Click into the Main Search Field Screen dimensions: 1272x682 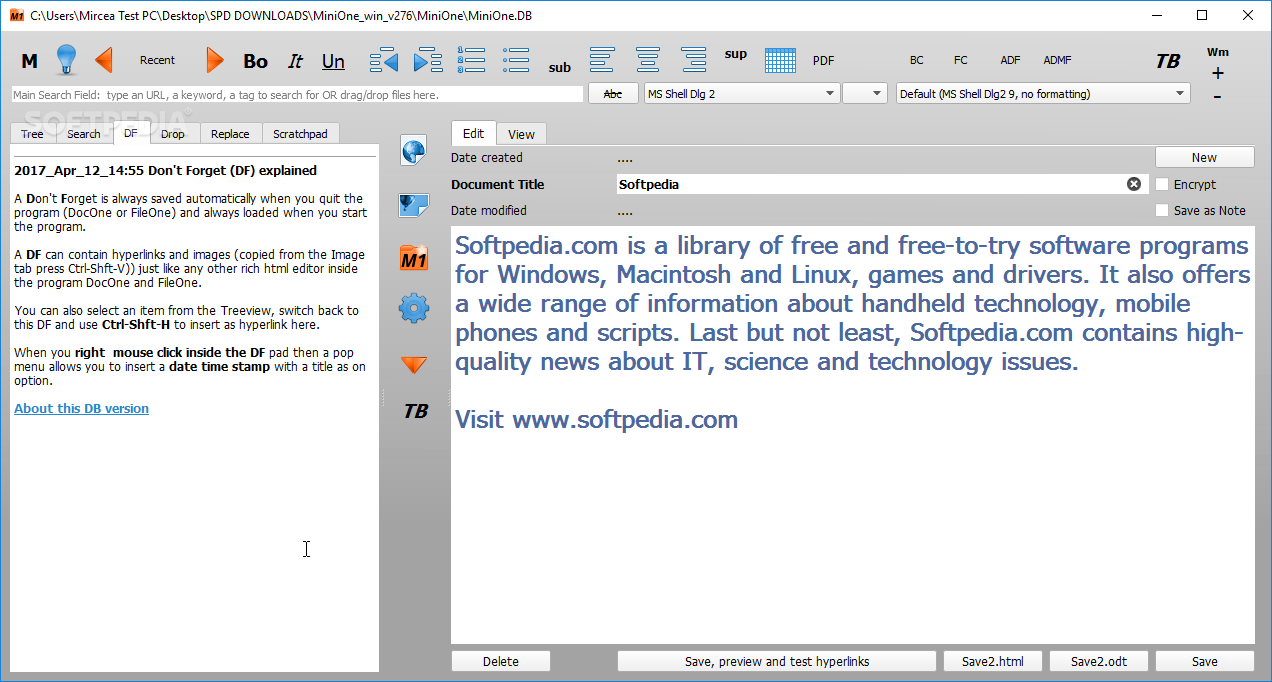pos(297,94)
